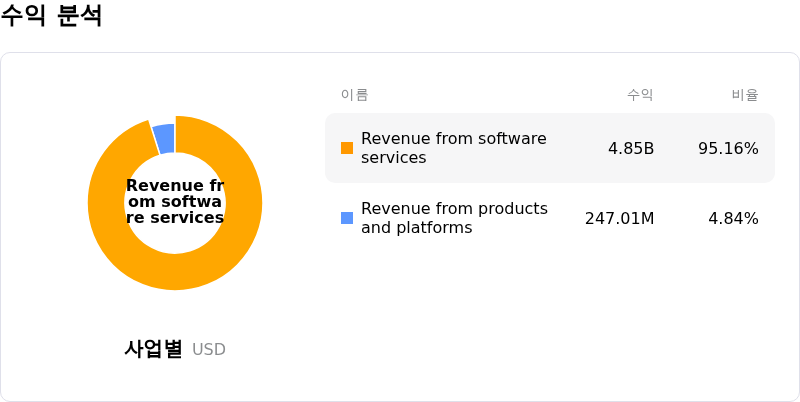Click the 비율 column header
Viewport: 800px width, 402px height.
745,95
